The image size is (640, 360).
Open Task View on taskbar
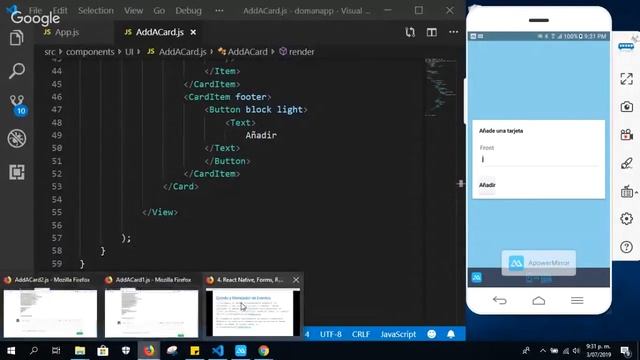tap(56, 351)
